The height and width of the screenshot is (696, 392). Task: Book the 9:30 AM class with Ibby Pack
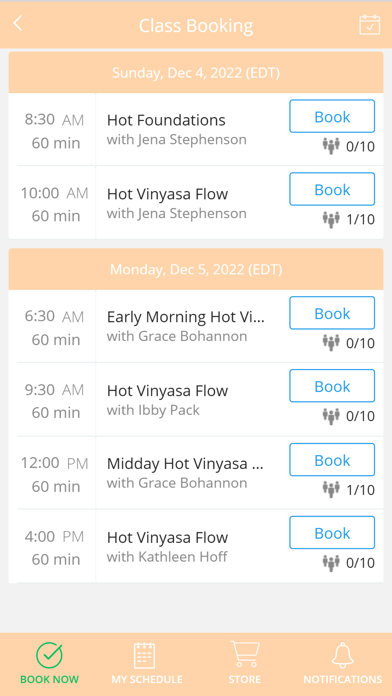pos(332,386)
